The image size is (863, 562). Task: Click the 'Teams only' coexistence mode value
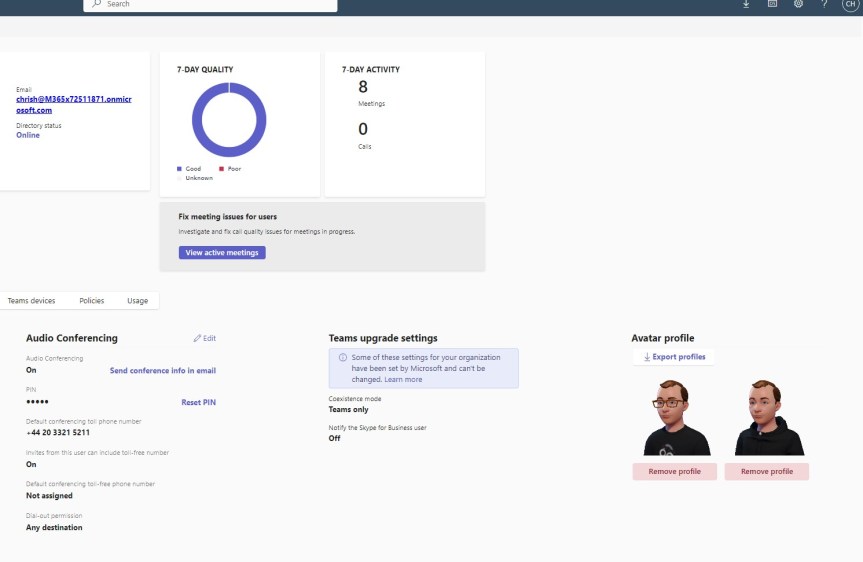[348, 410]
